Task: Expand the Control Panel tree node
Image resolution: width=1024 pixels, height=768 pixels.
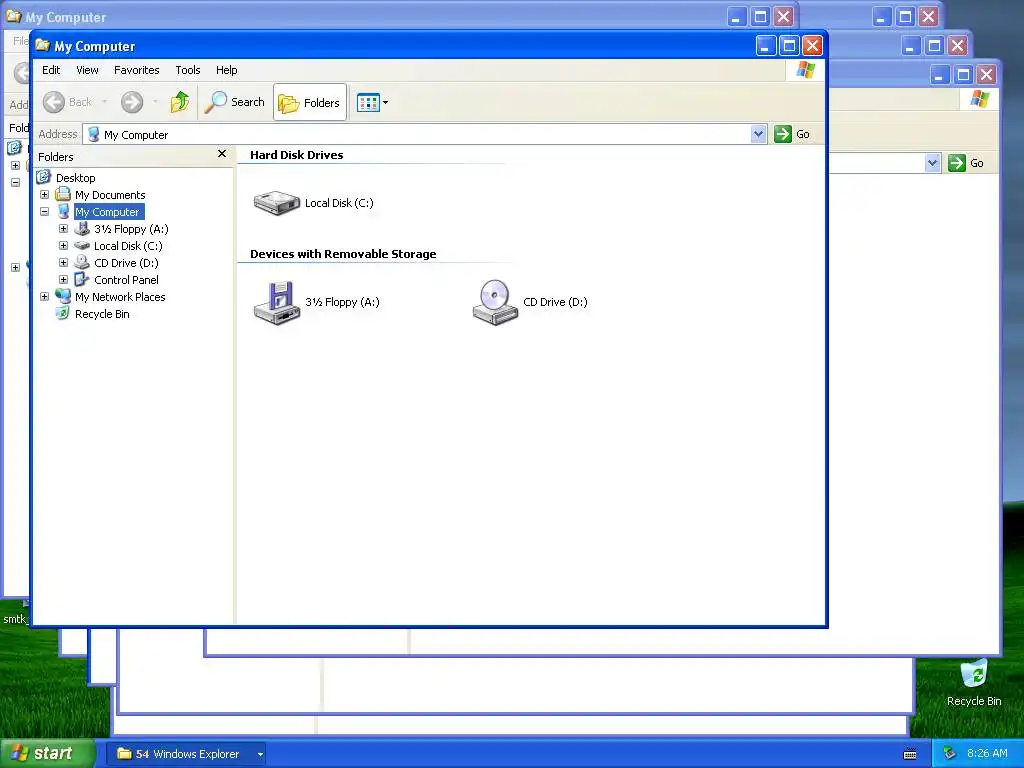Action: (63, 280)
